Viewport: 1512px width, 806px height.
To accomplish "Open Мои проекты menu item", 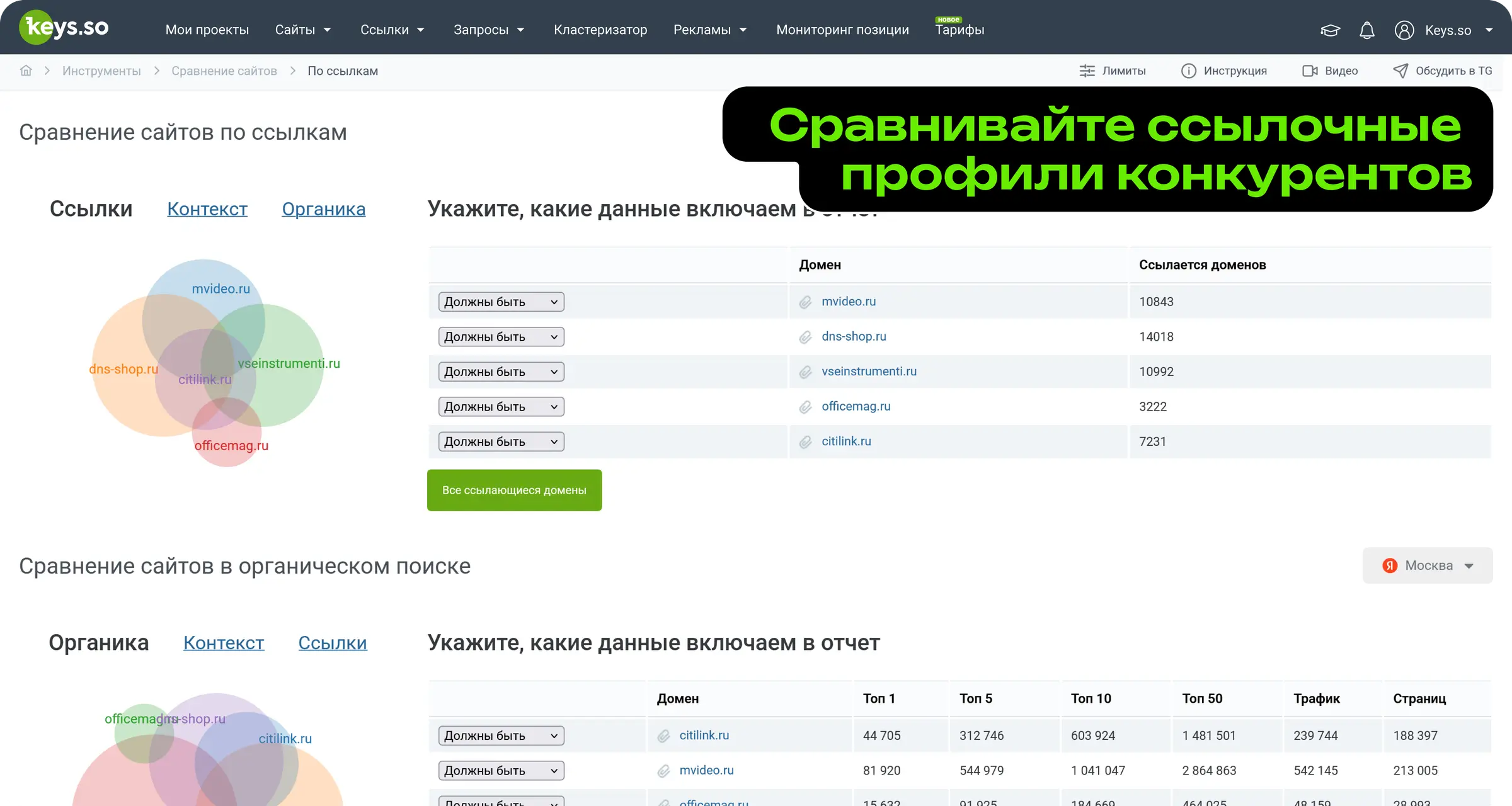I will pos(207,30).
